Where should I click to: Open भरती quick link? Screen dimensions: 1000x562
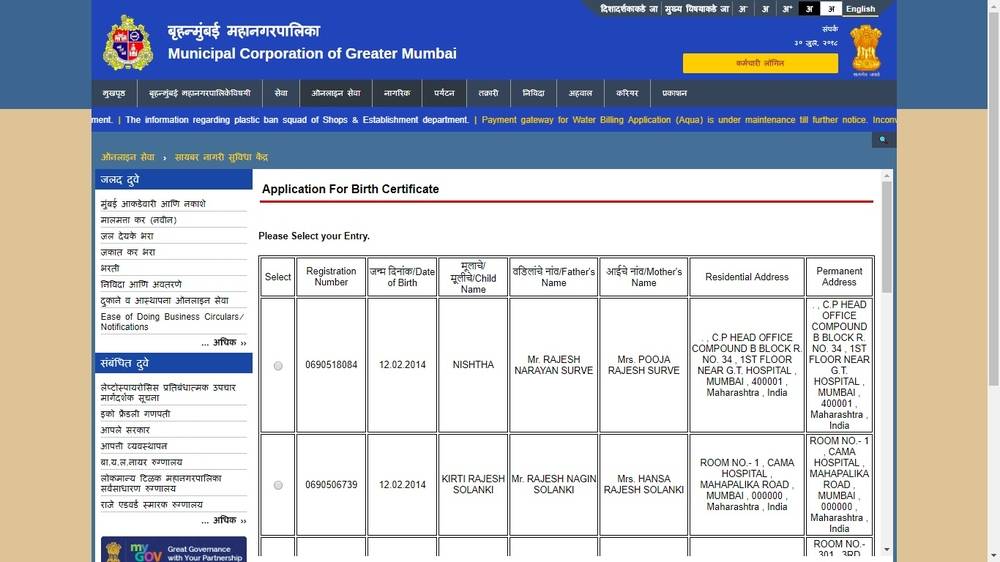pyautogui.click(x=110, y=268)
